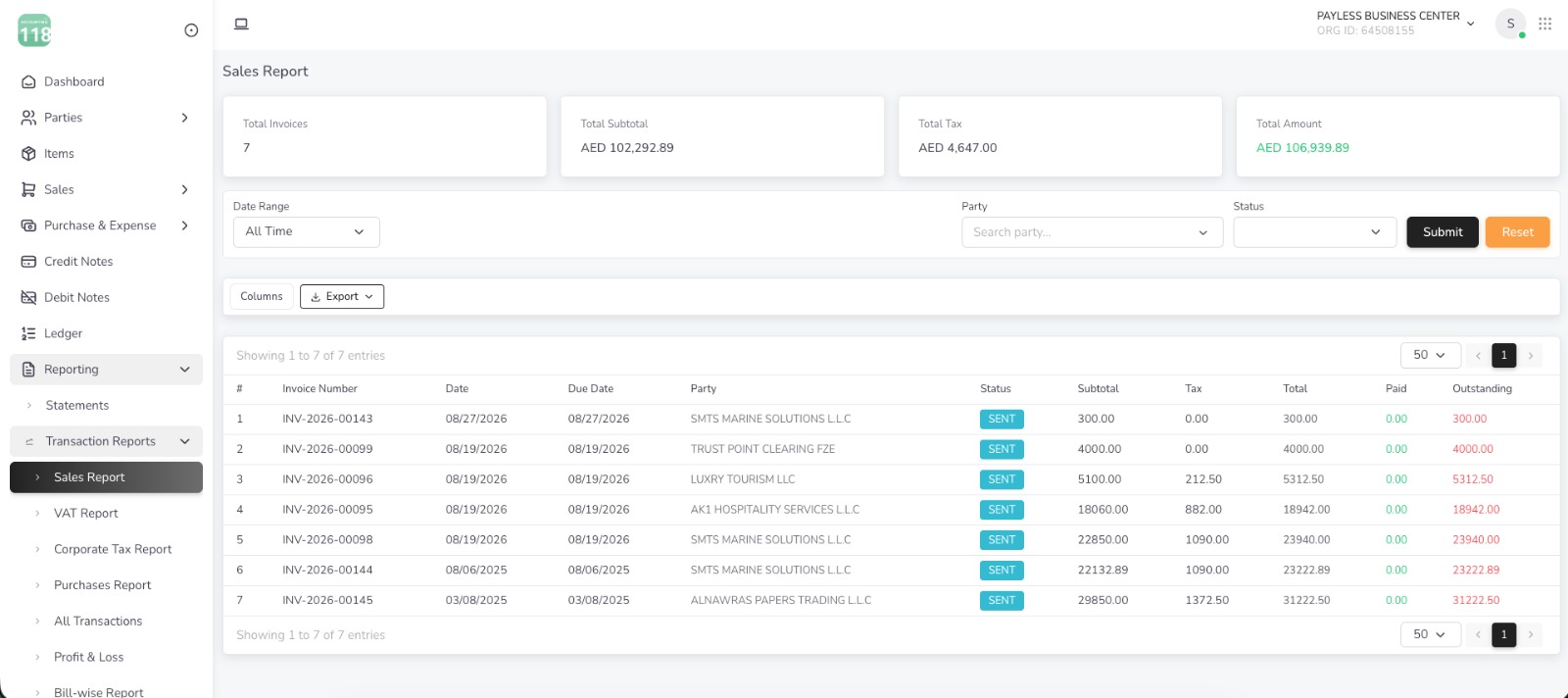Collapse the Reporting section chevron
This screenshot has width=1568, height=698.
pos(184,370)
